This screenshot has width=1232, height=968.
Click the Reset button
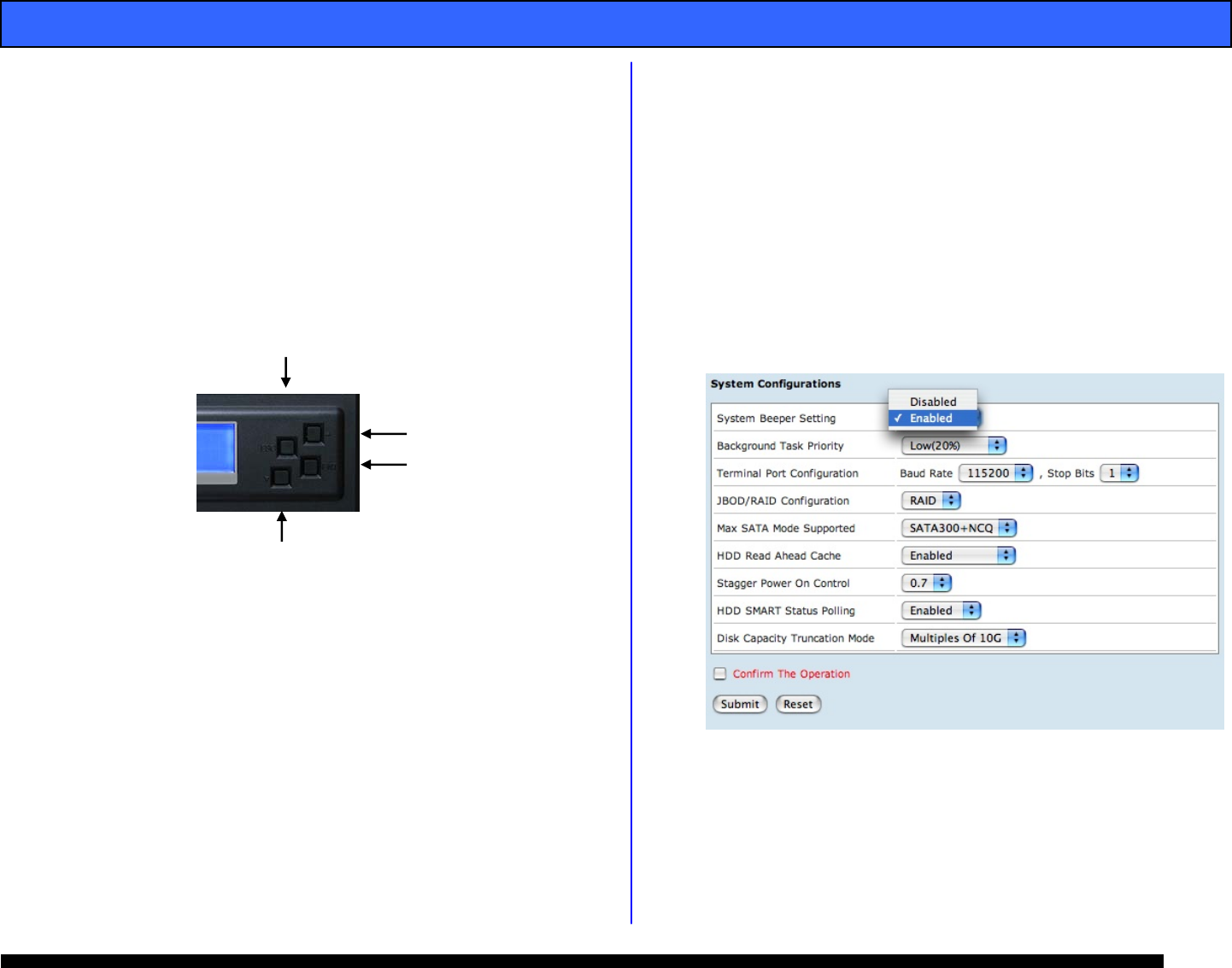798,704
